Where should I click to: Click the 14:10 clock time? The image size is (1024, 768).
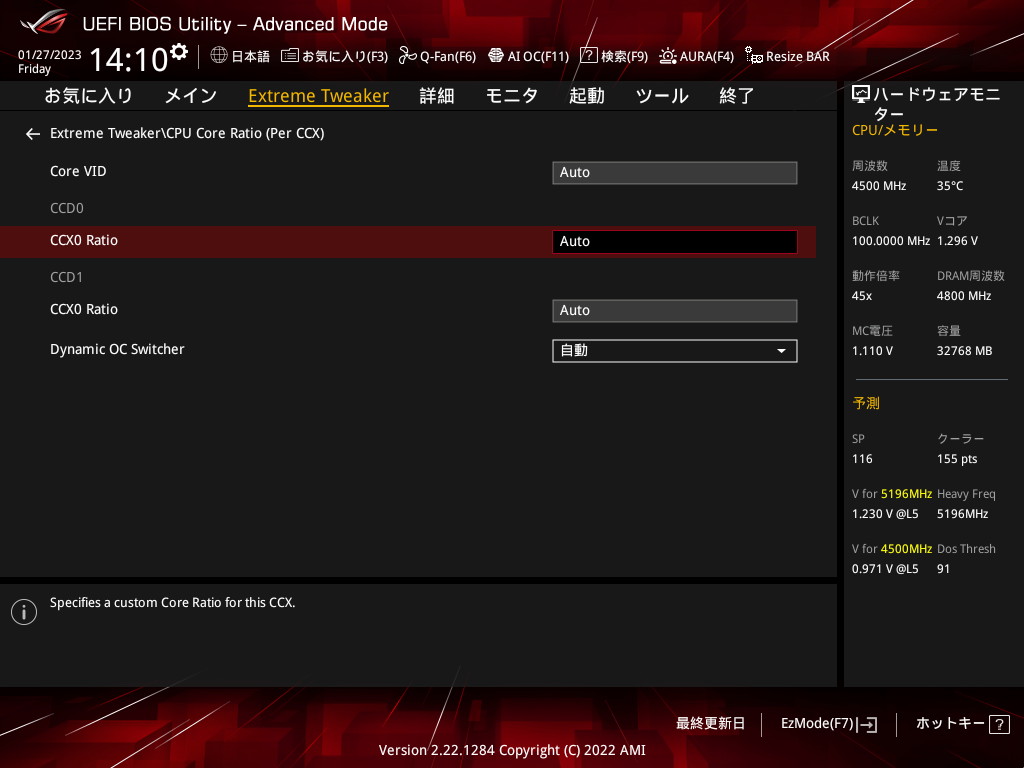(129, 59)
